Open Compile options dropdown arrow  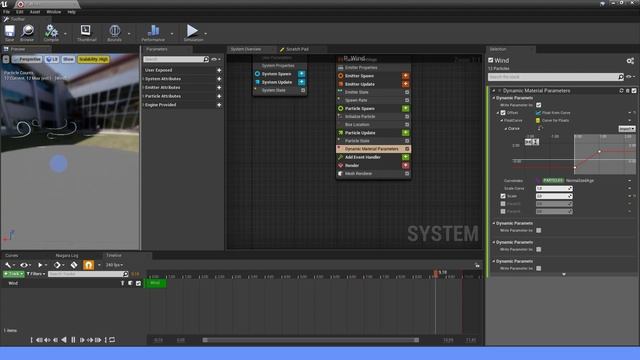click(65, 33)
